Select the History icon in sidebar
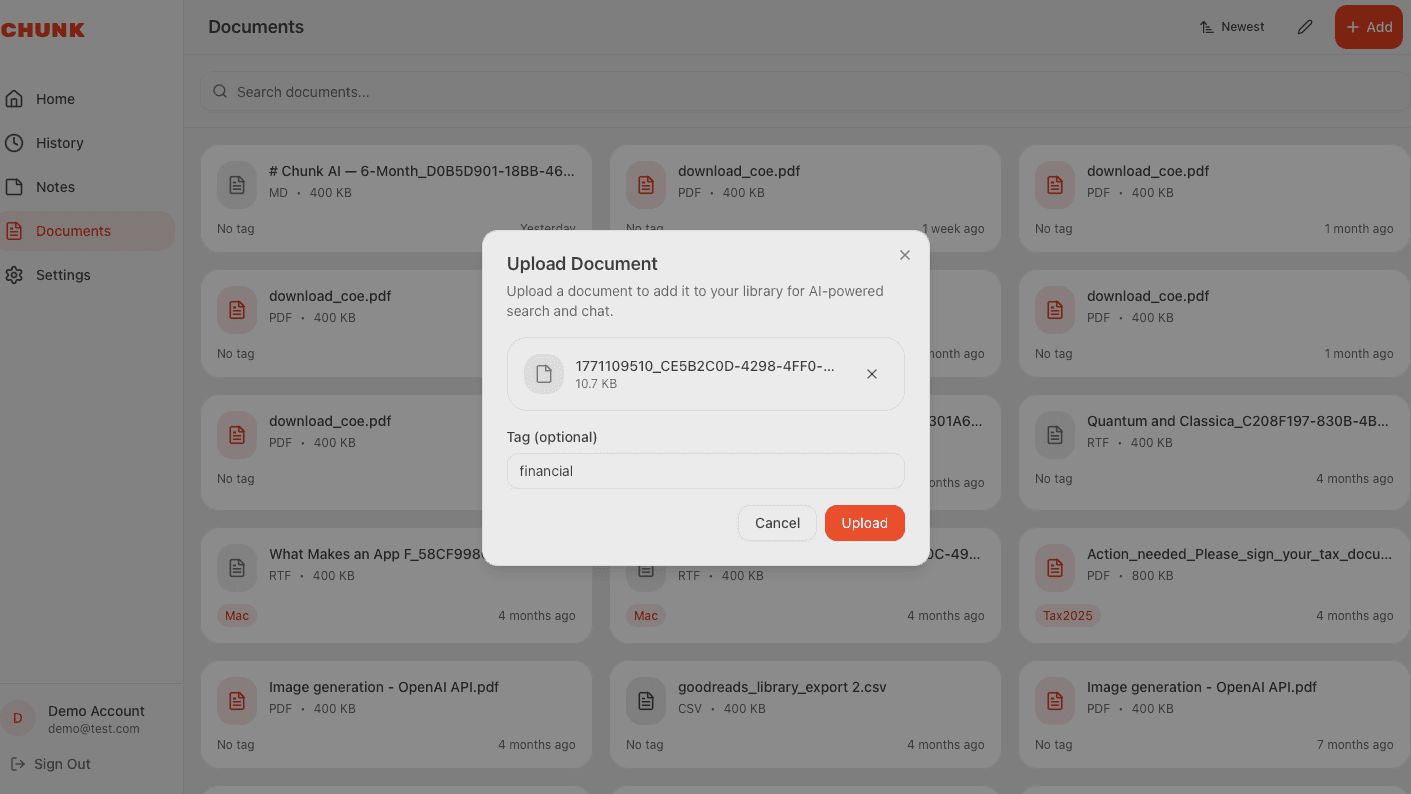Viewport: 1411px width, 794px height. pos(14,142)
